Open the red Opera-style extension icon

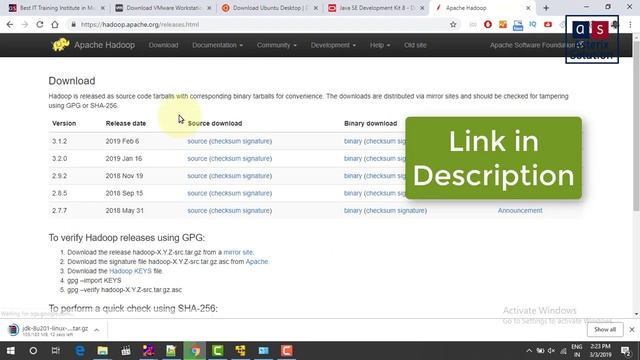click(x=488, y=24)
